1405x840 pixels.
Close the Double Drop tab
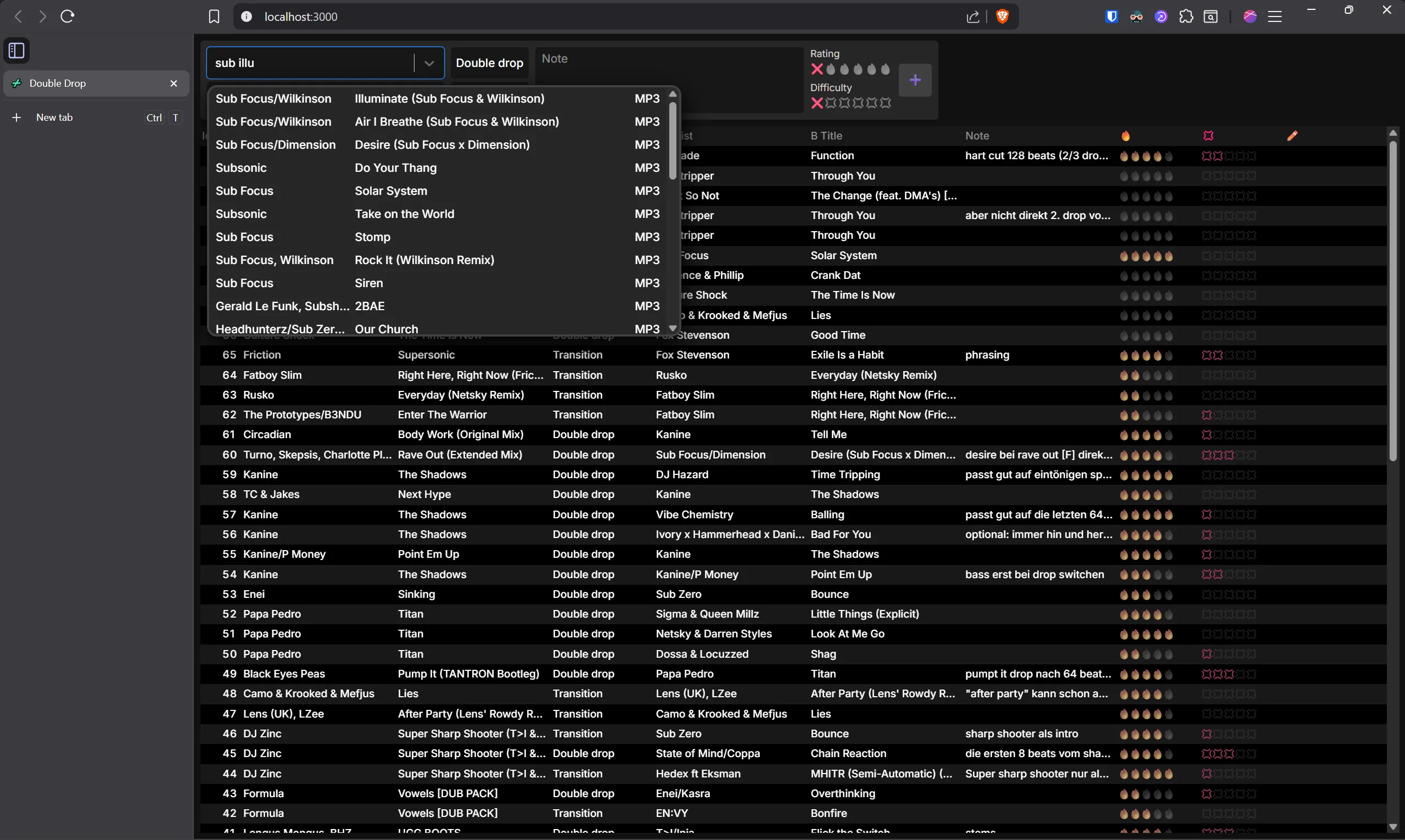[x=174, y=83]
